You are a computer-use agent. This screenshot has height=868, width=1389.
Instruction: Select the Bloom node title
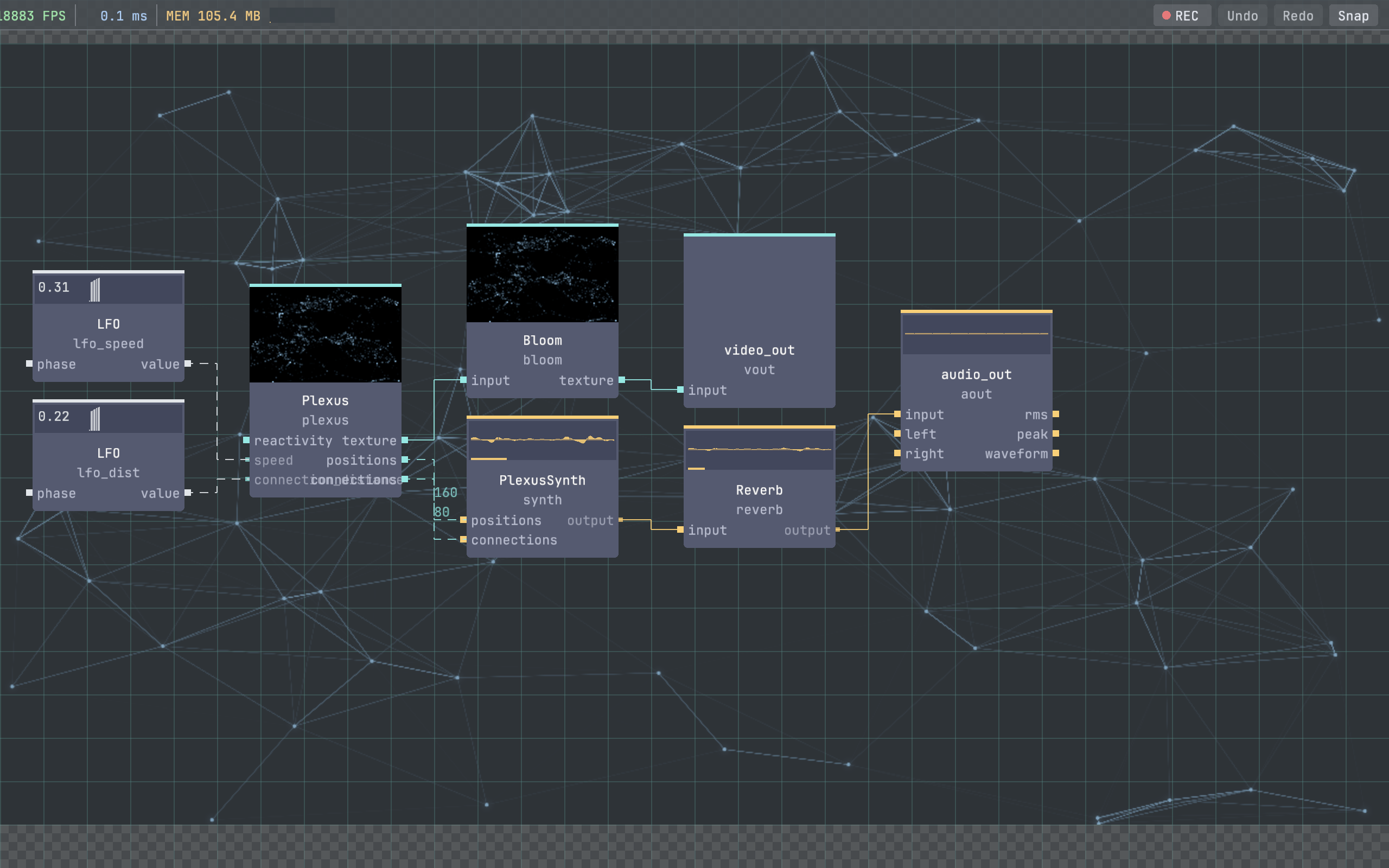(x=543, y=340)
